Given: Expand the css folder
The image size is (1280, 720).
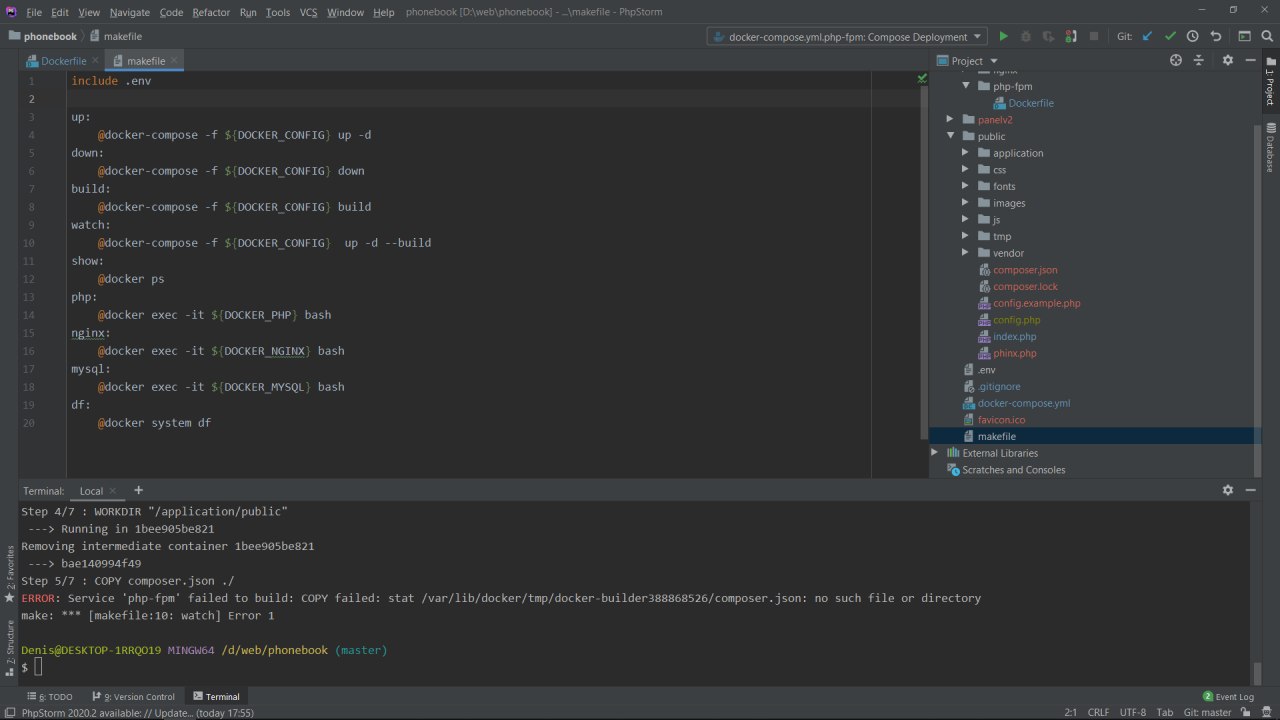Looking at the screenshot, I should tap(966, 170).
